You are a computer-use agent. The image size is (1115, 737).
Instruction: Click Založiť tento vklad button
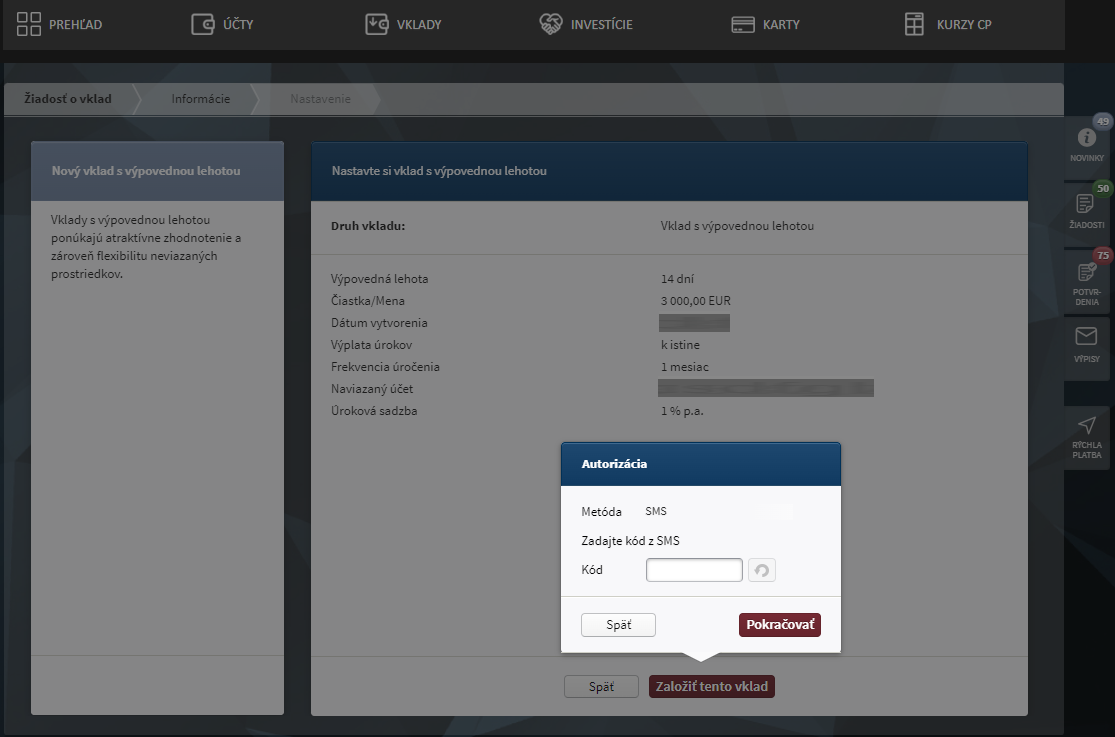[x=711, y=687]
